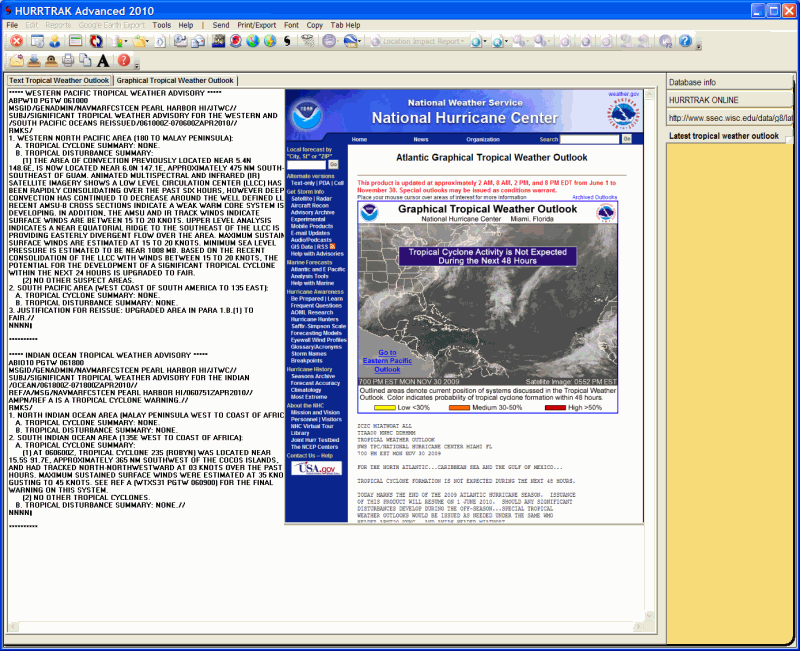Expand the Location Impact Report dropdown

[464, 42]
